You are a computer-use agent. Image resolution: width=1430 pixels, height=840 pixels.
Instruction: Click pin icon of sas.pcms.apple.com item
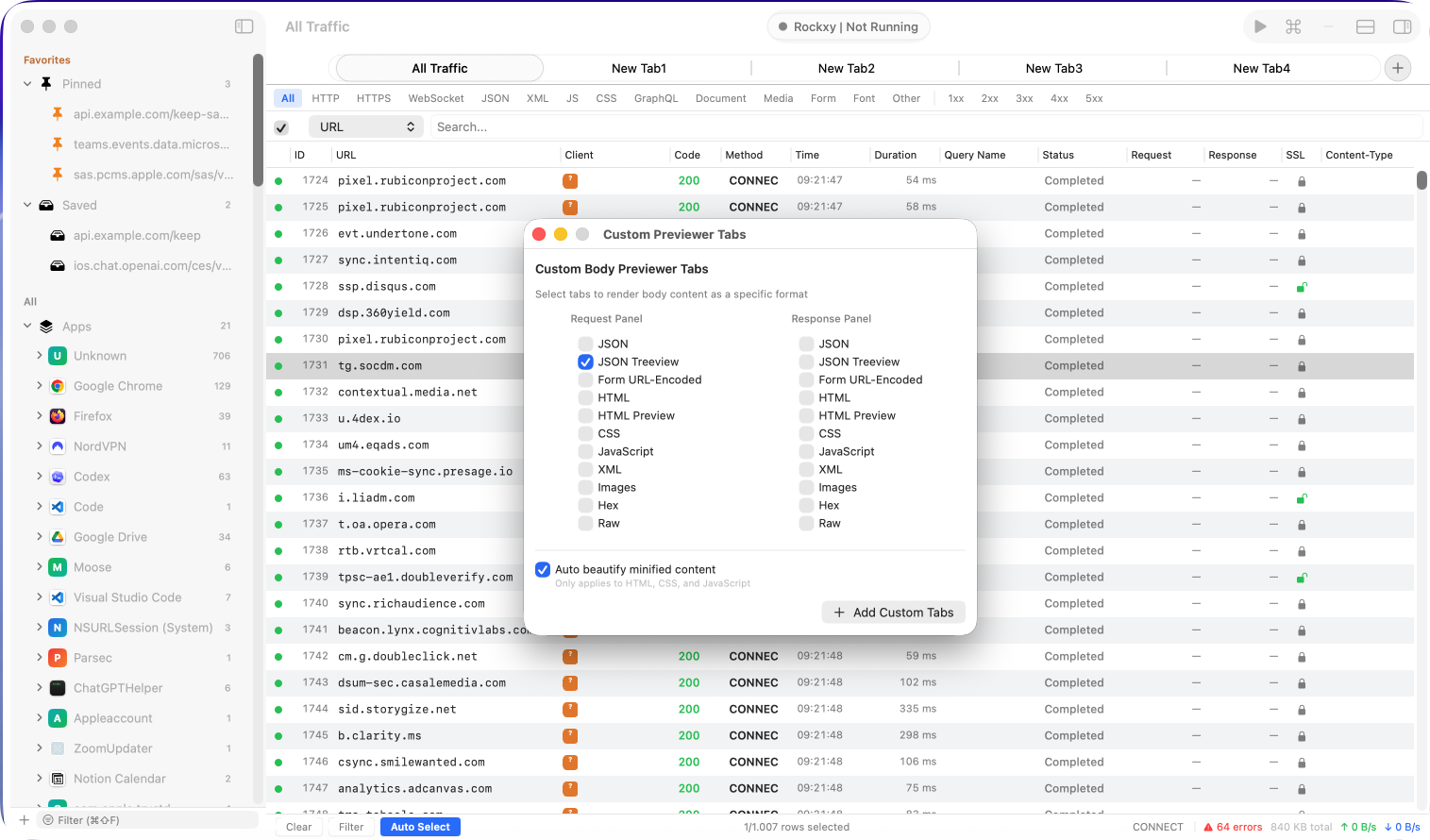point(58,174)
